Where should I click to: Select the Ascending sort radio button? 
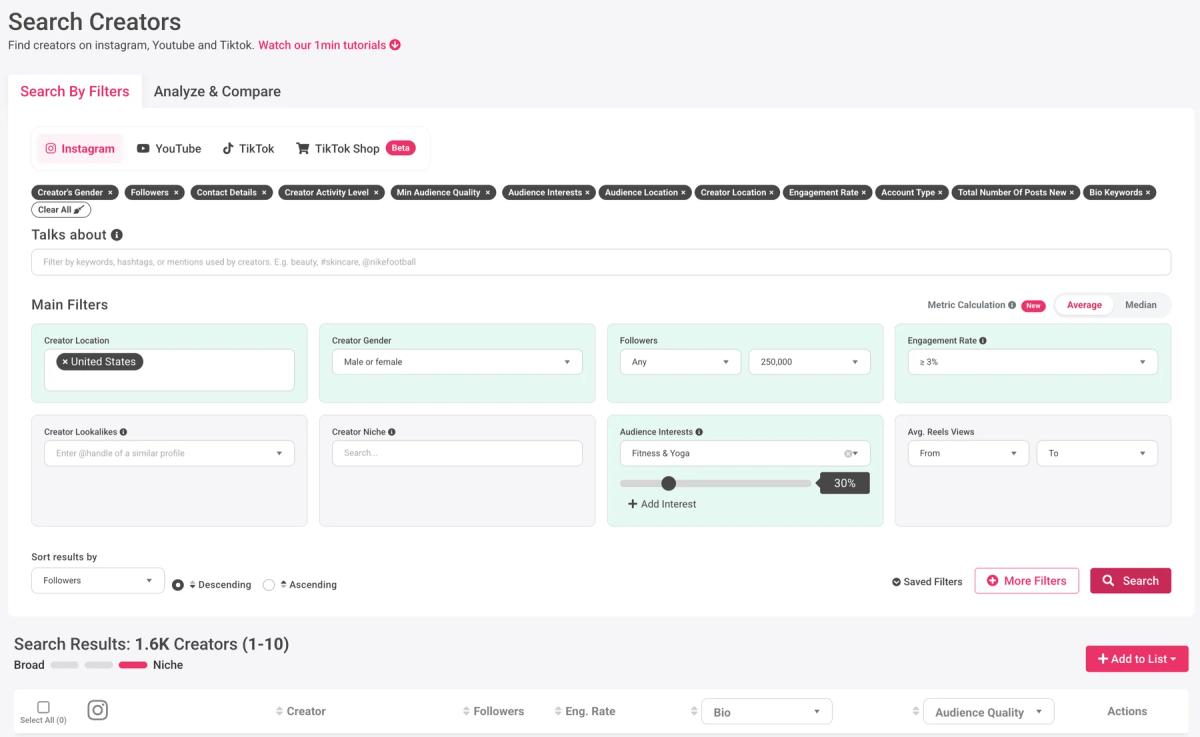[269, 585]
